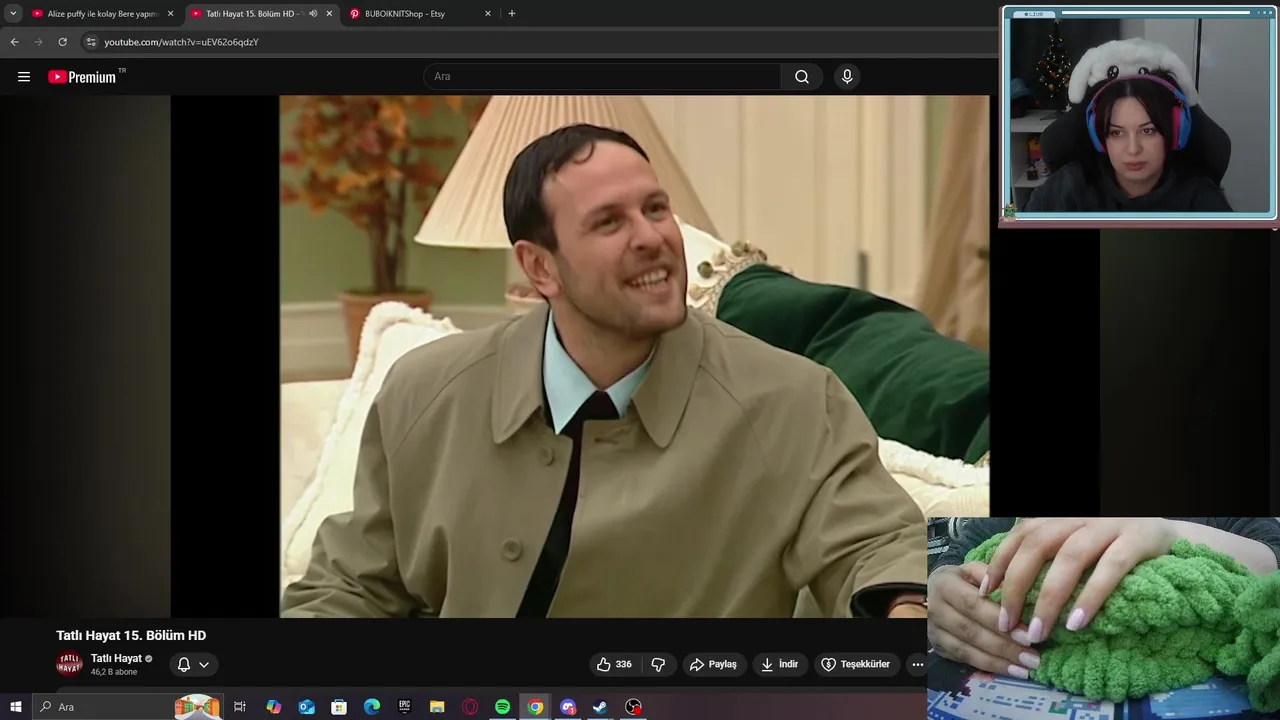1280x720 pixels.
Task: Open Outlook from the taskbar
Action: click(x=307, y=707)
